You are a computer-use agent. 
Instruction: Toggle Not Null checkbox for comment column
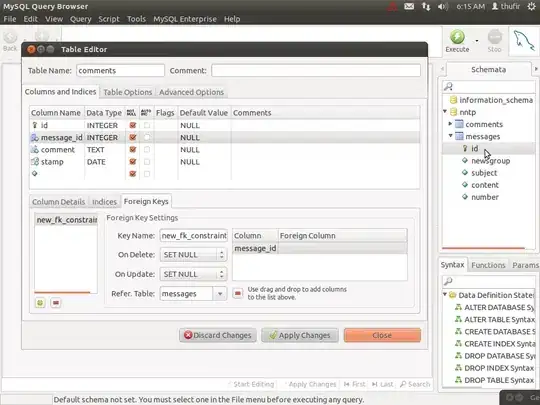click(133, 149)
